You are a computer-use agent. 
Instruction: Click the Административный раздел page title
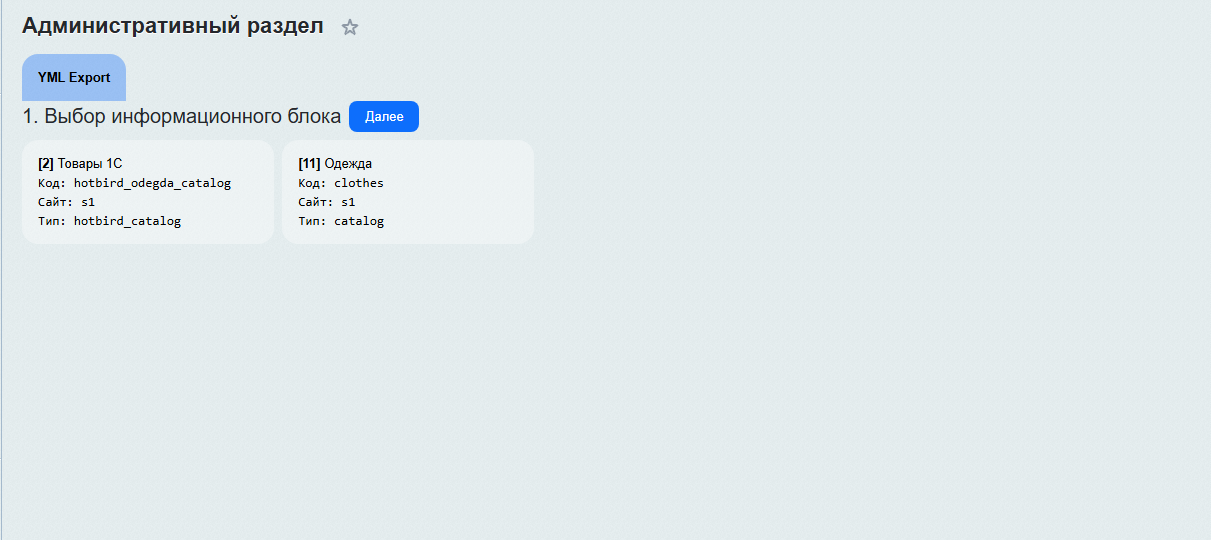172,27
